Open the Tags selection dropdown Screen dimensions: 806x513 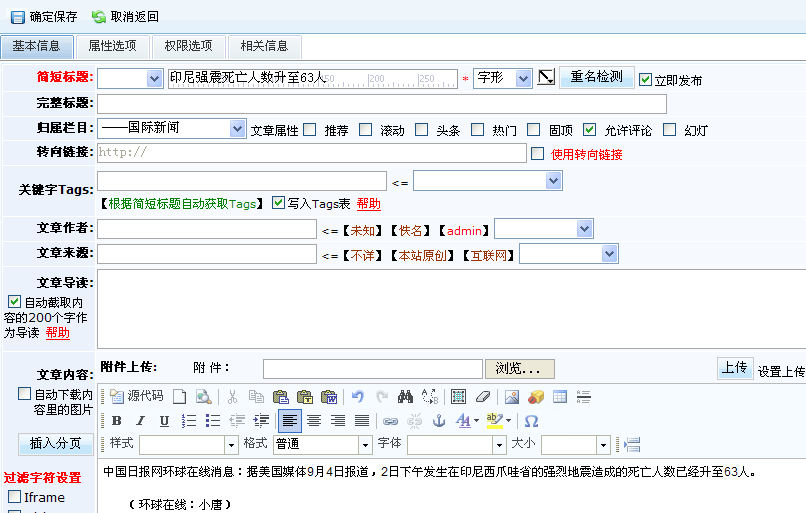[487, 180]
